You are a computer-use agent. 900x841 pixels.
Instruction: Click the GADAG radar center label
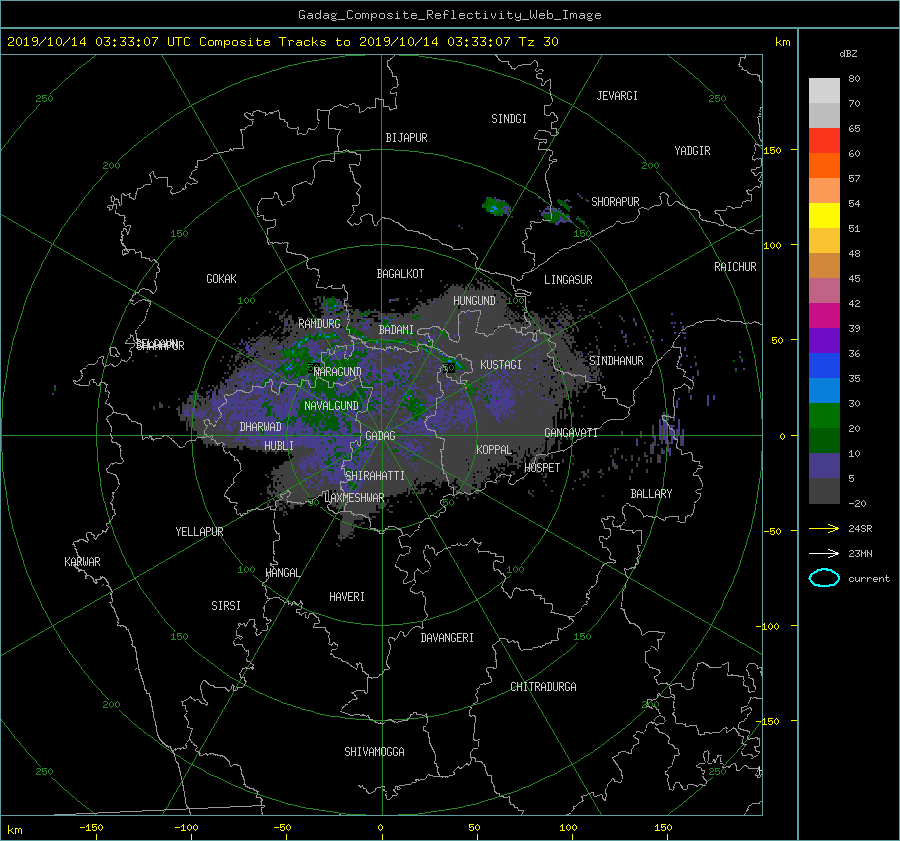pyautogui.click(x=381, y=436)
